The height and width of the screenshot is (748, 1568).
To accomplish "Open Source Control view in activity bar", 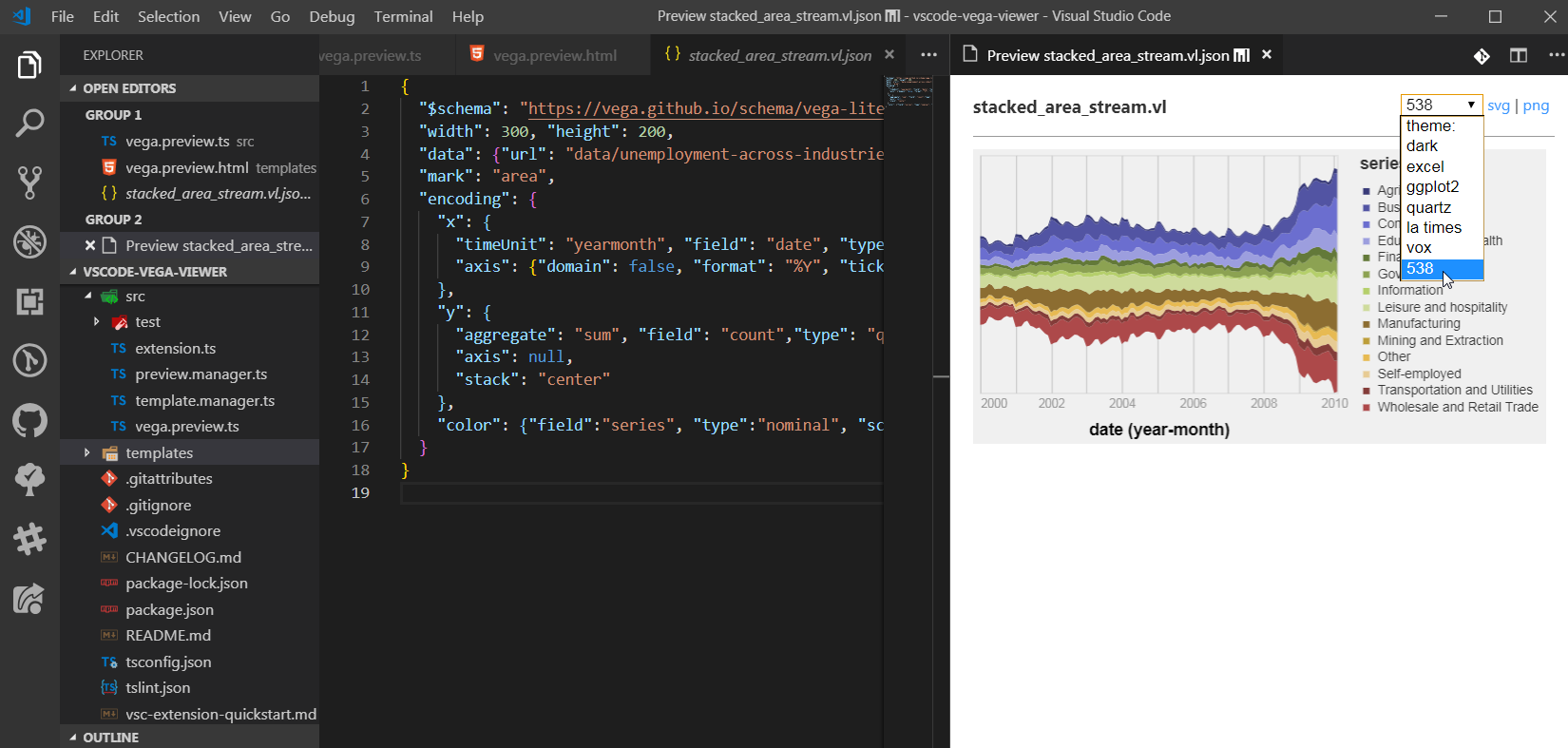I will tap(29, 182).
